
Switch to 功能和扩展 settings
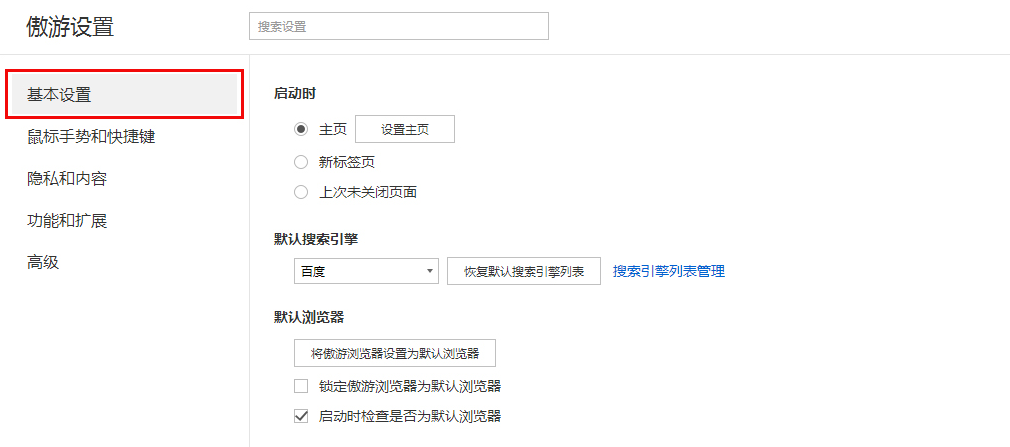point(66,220)
